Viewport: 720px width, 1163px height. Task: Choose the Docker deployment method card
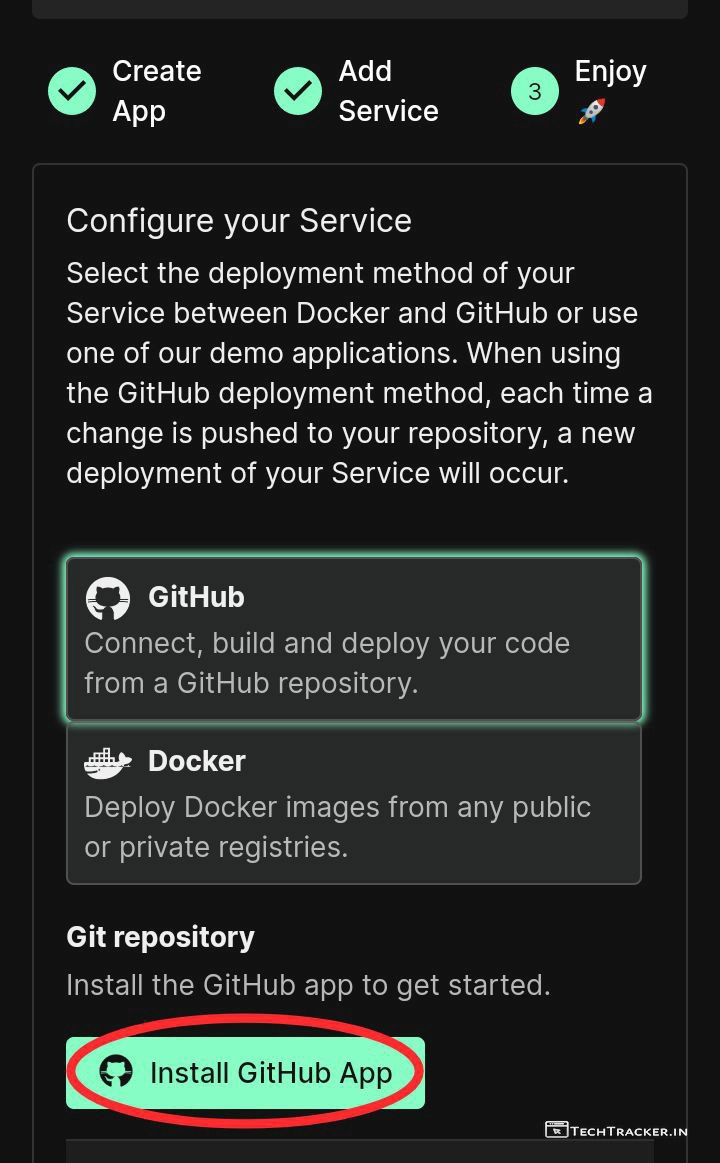pyautogui.click(x=354, y=804)
